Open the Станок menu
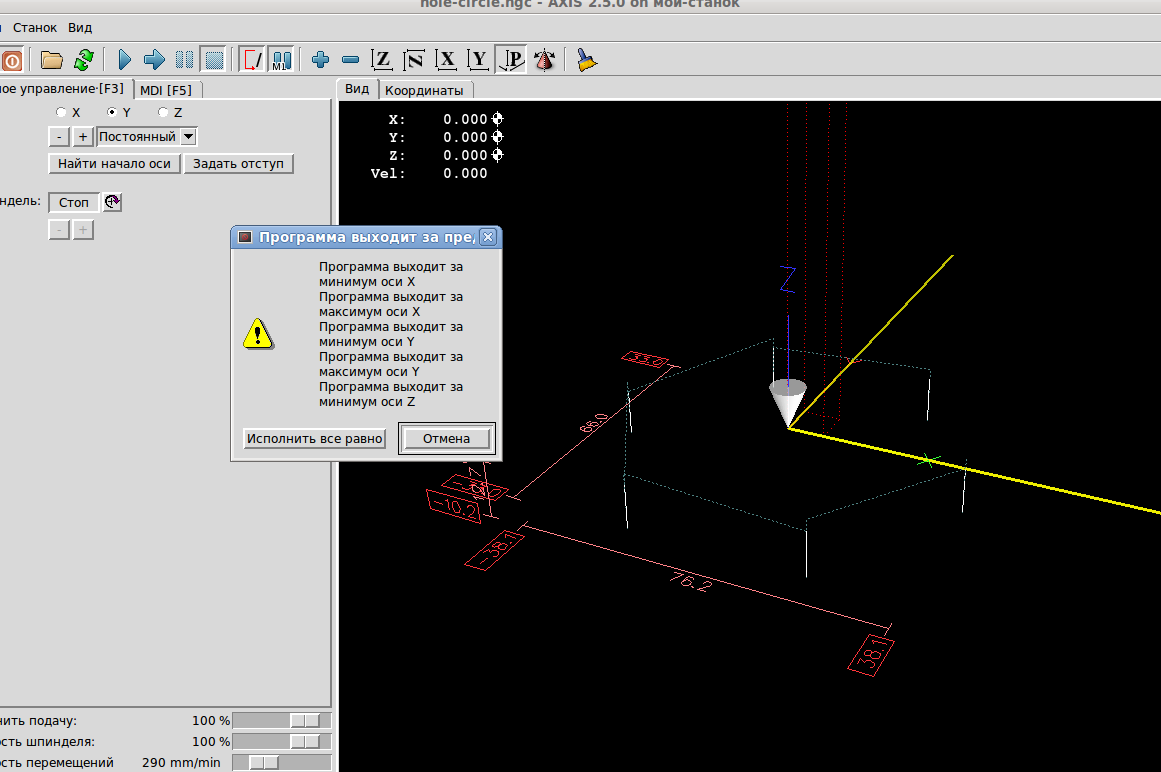1161x772 pixels. point(35,28)
